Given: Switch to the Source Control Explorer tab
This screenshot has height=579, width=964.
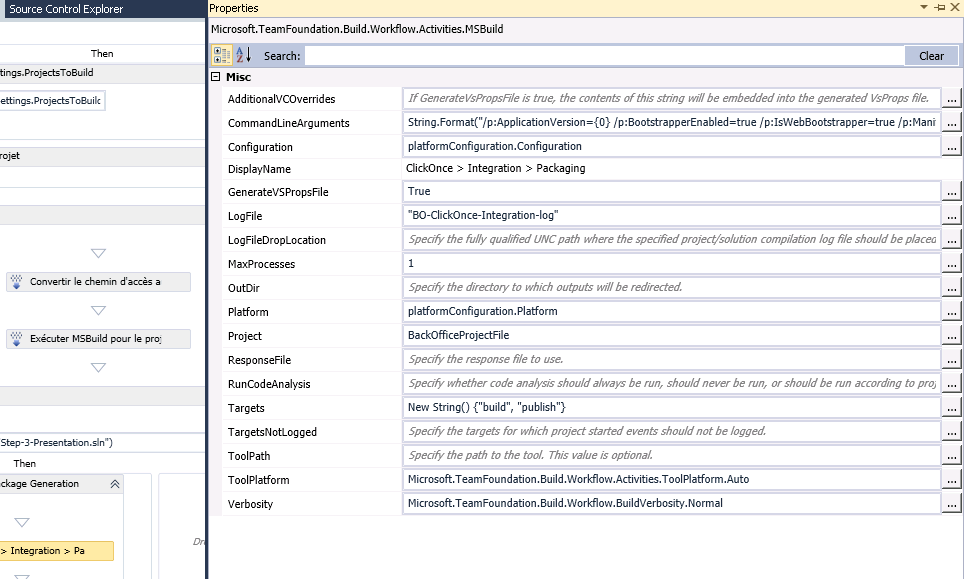Looking at the screenshot, I should pyautogui.click(x=66, y=9).
